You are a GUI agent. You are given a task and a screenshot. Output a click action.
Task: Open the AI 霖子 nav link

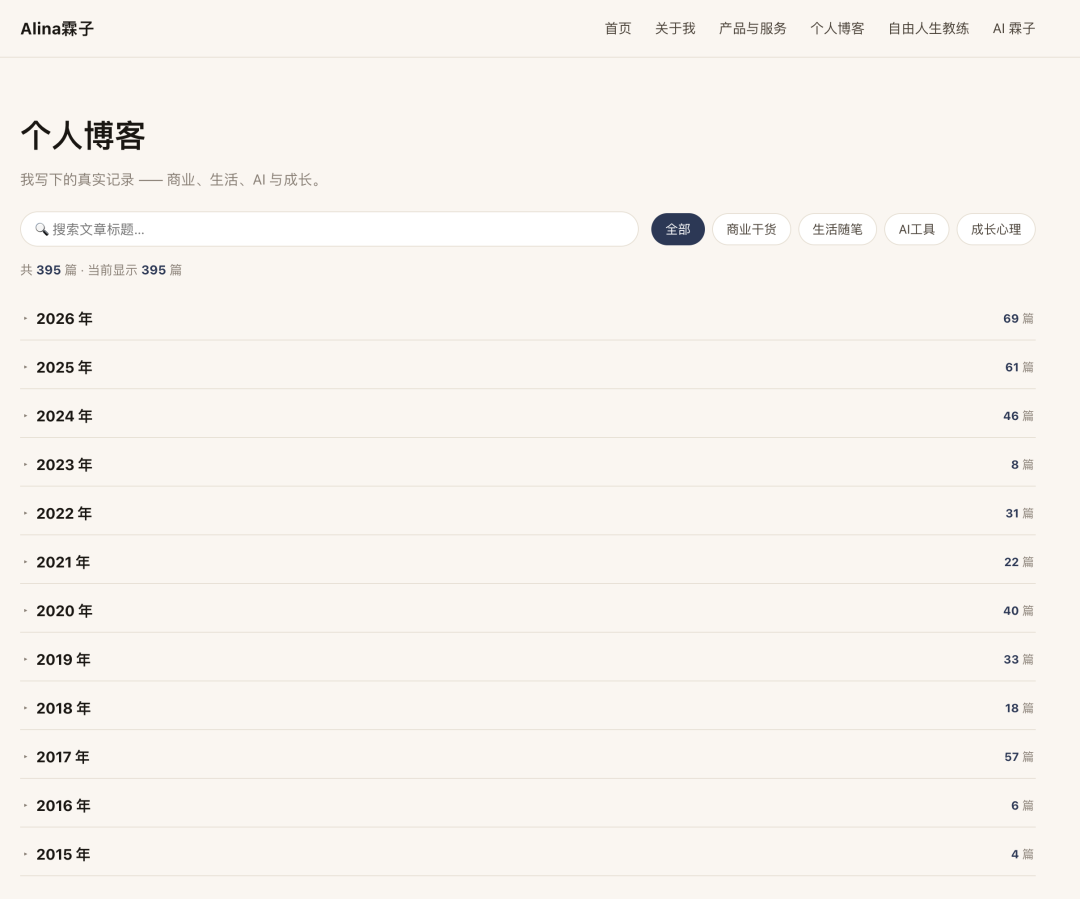(1014, 28)
